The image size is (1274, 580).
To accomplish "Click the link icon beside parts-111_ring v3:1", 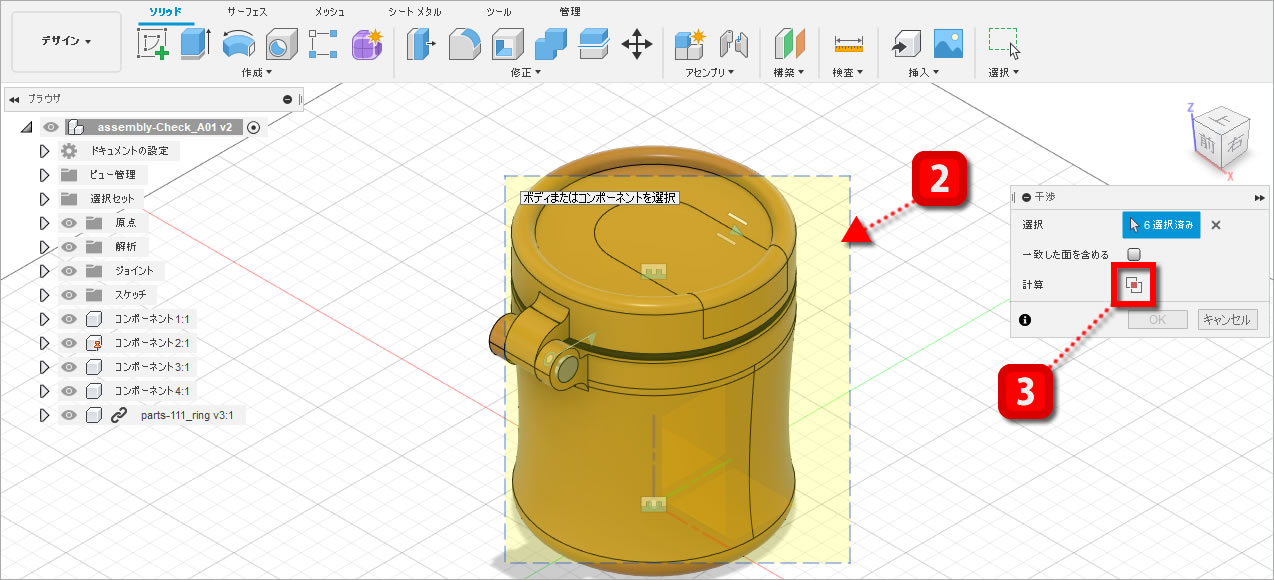I will 118,415.
